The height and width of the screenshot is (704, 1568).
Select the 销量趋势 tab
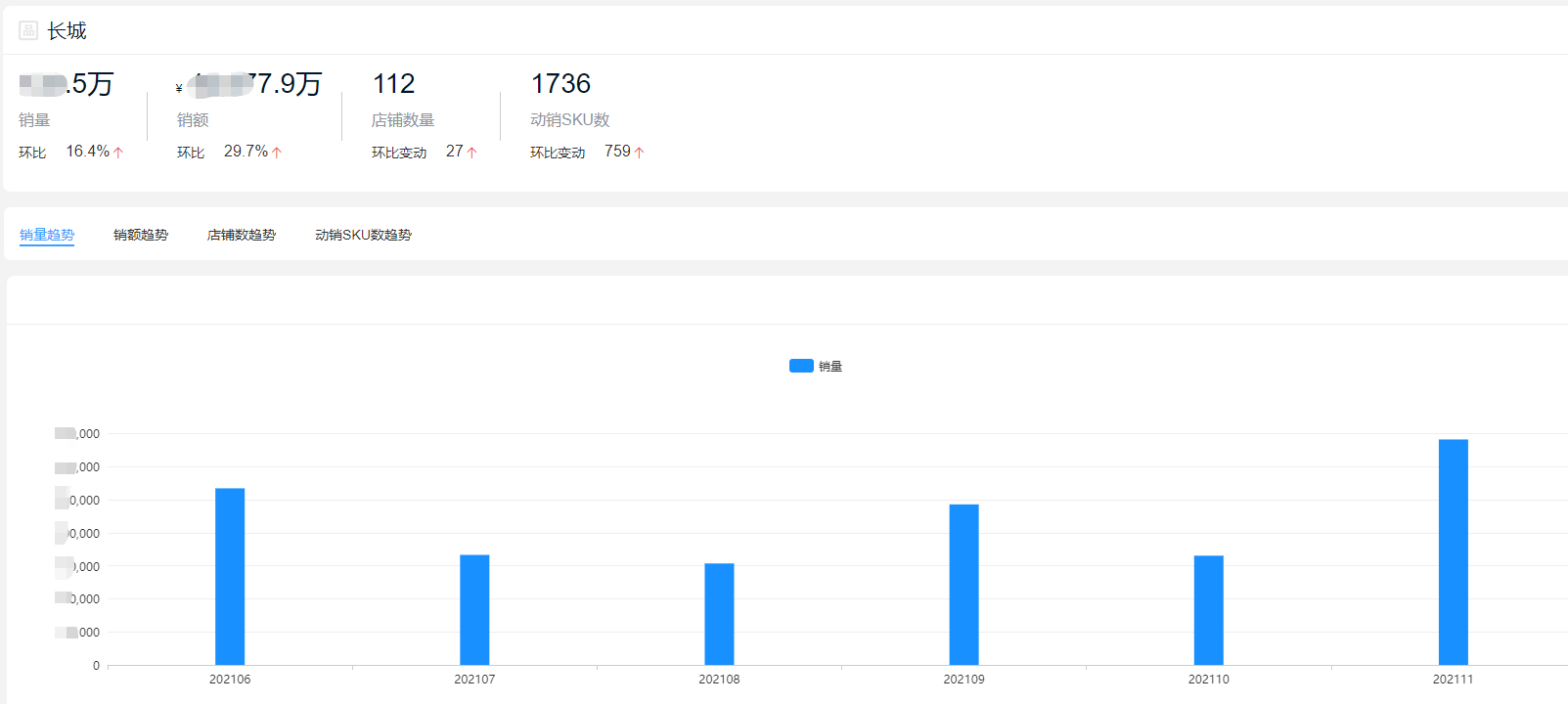pos(47,235)
